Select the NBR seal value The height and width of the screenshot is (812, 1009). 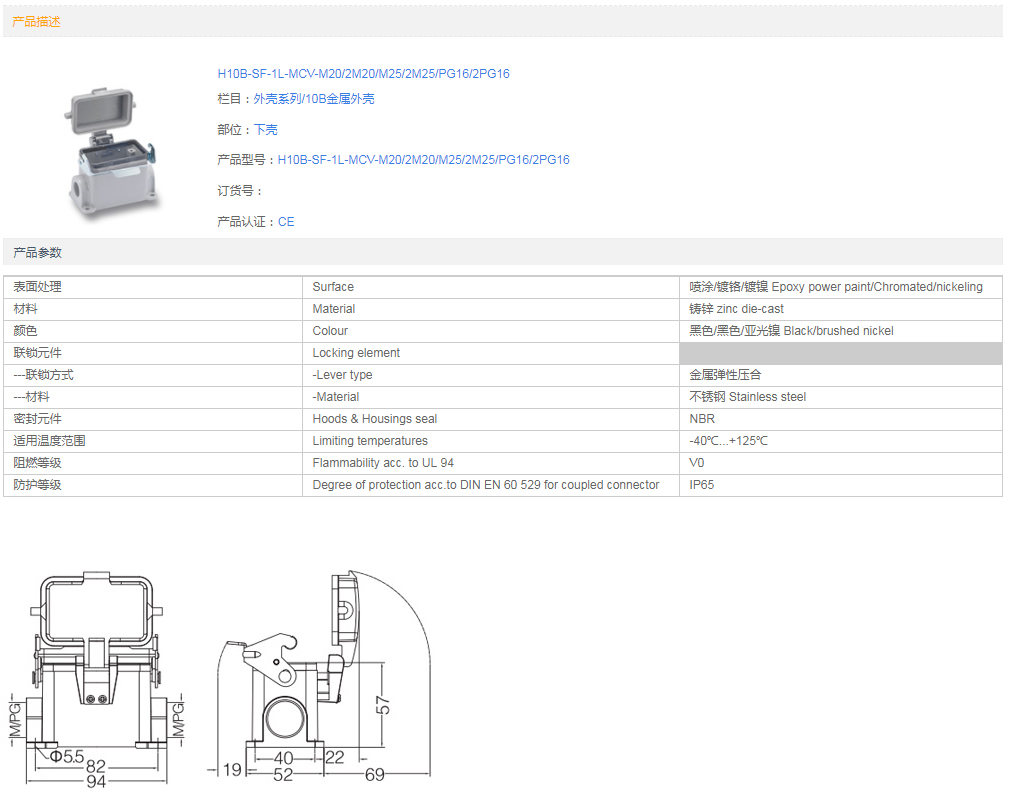click(702, 419)
